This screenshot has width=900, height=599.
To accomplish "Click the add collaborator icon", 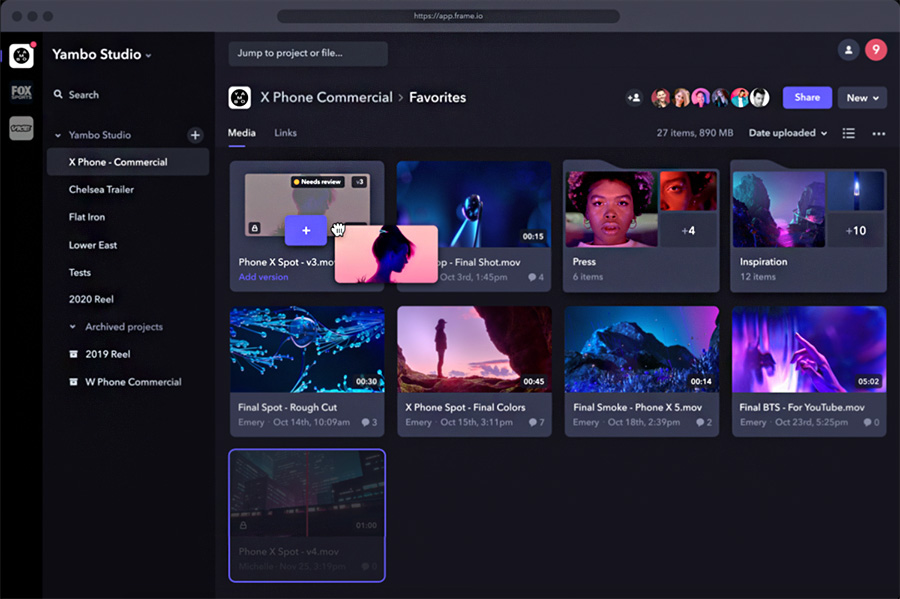I will pos(634,98).
